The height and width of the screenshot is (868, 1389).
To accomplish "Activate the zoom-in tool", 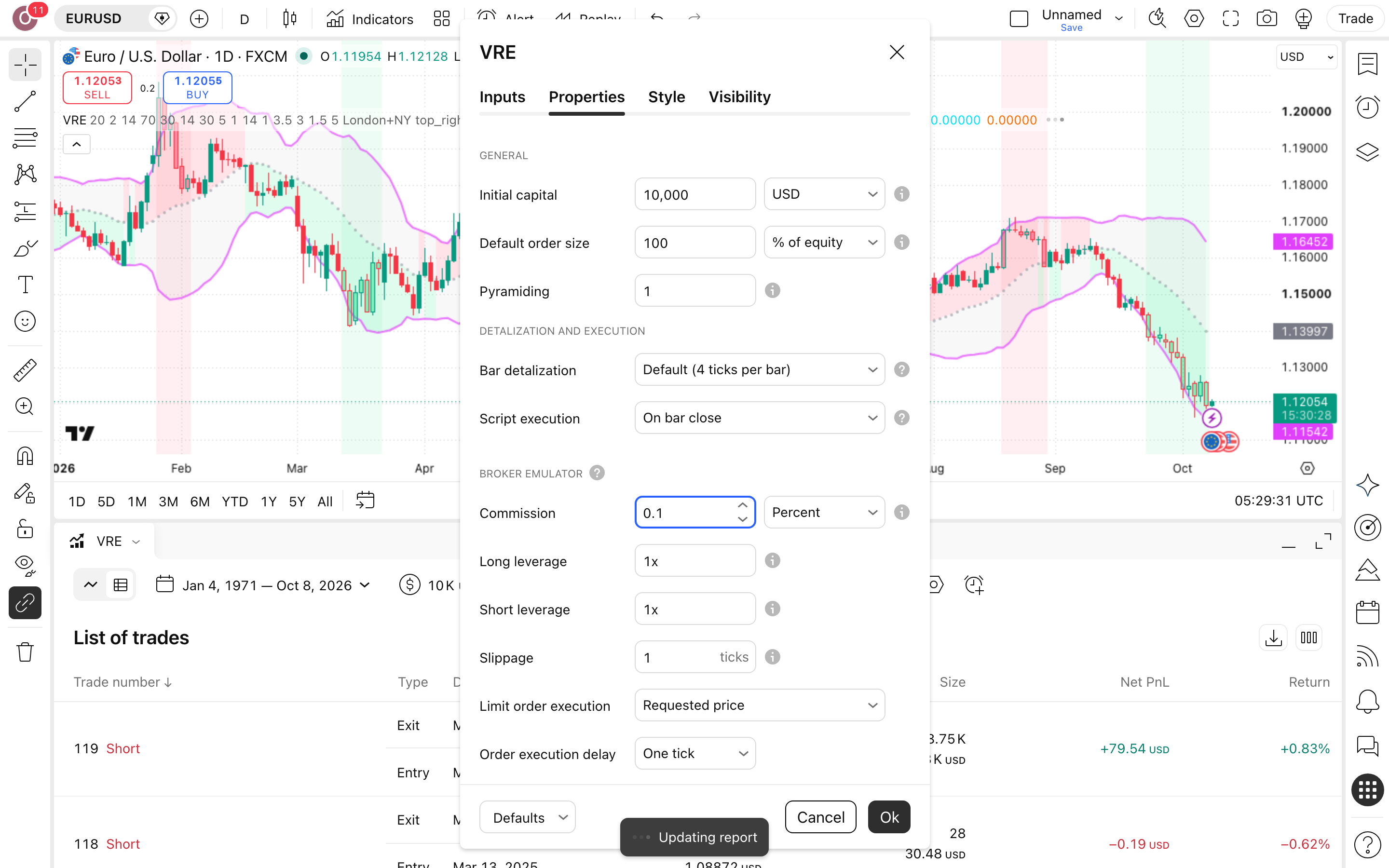I will click(25, 407).
